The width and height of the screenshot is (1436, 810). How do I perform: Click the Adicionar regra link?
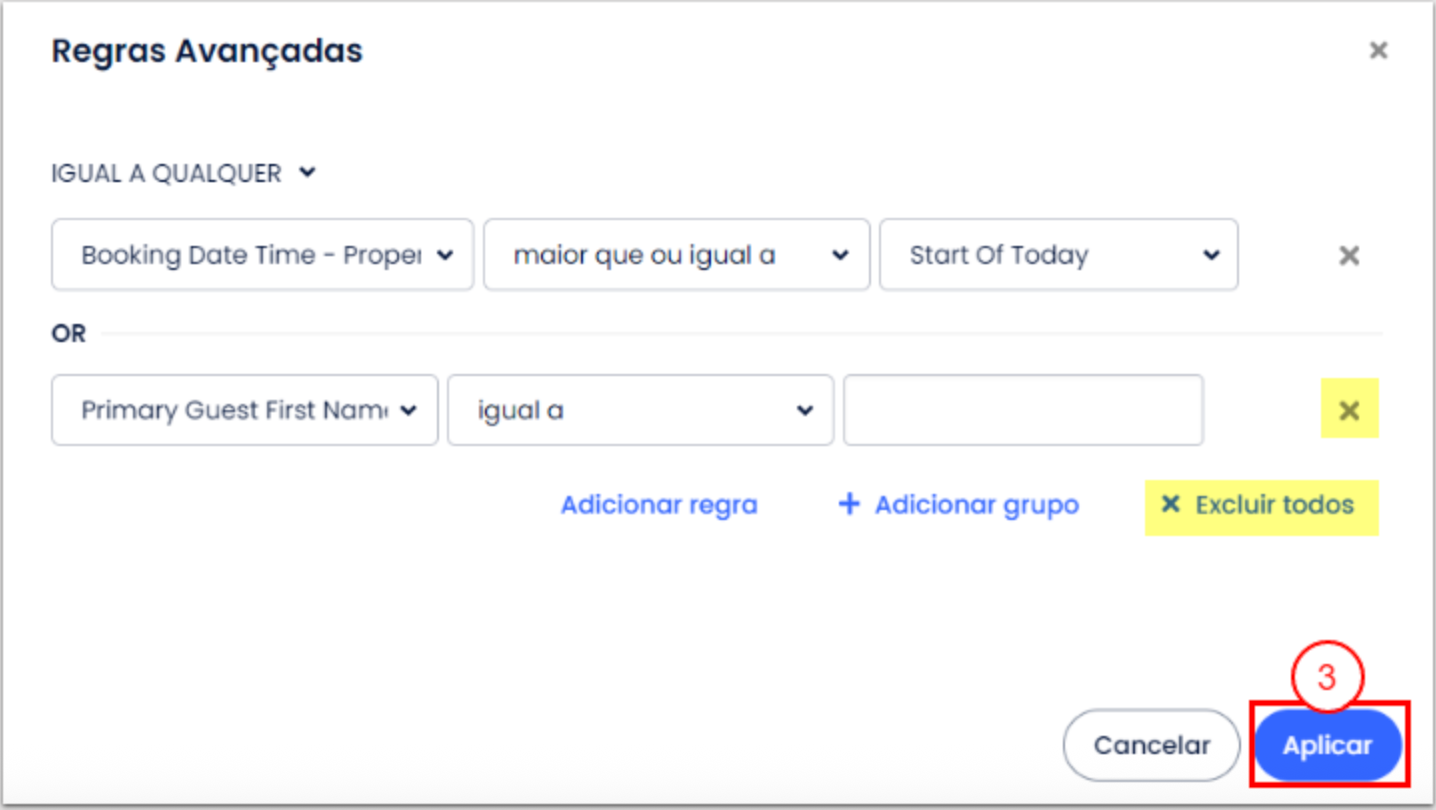[659, 505]
